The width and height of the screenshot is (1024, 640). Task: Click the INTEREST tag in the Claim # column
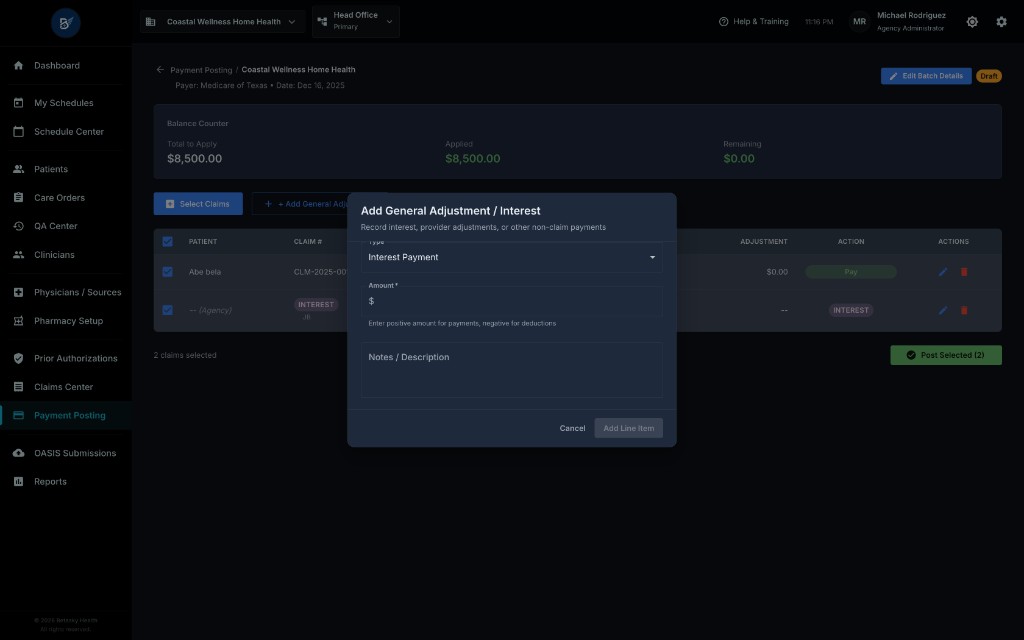point(315,304)
